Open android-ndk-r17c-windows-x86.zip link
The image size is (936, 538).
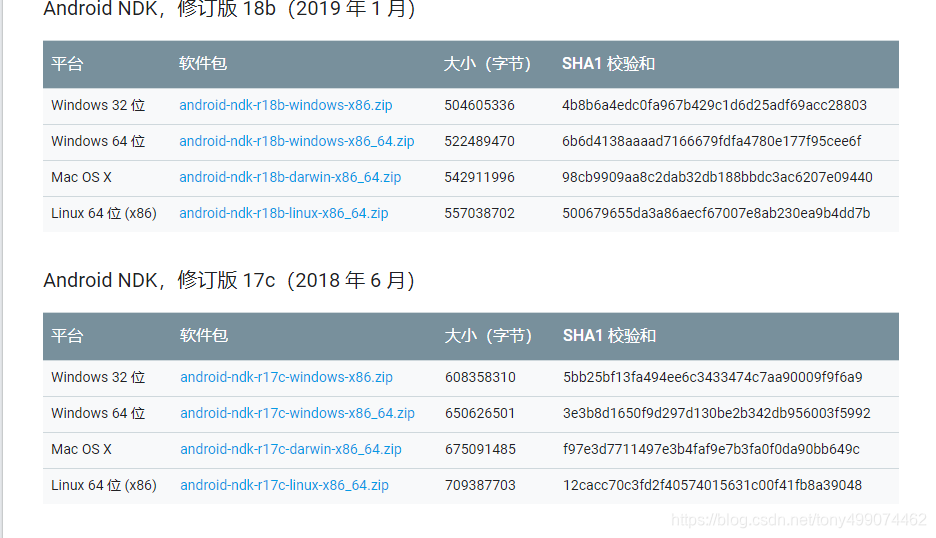tap(287, 377)
